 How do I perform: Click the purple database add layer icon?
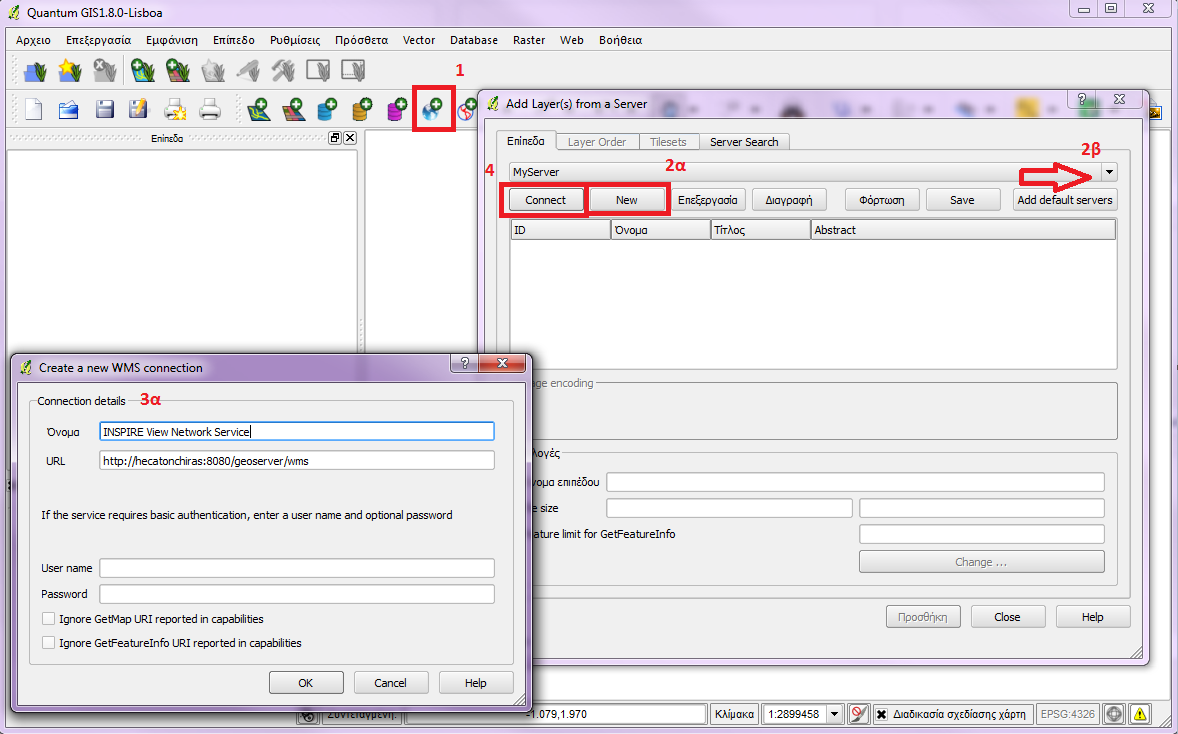pos(397,110)
